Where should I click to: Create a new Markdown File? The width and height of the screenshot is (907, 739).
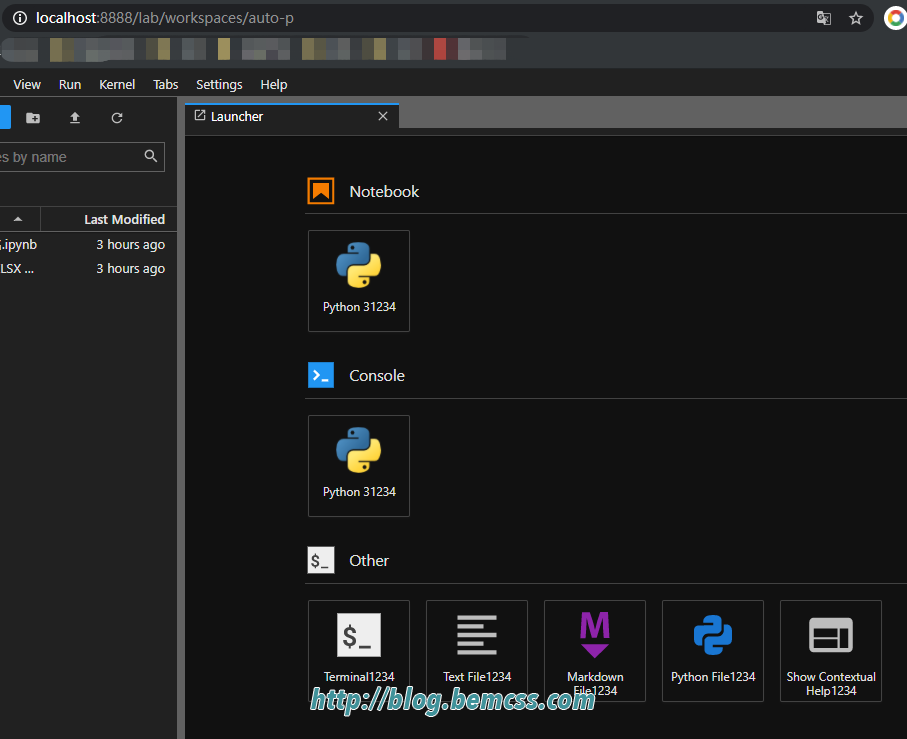[595, 651]
